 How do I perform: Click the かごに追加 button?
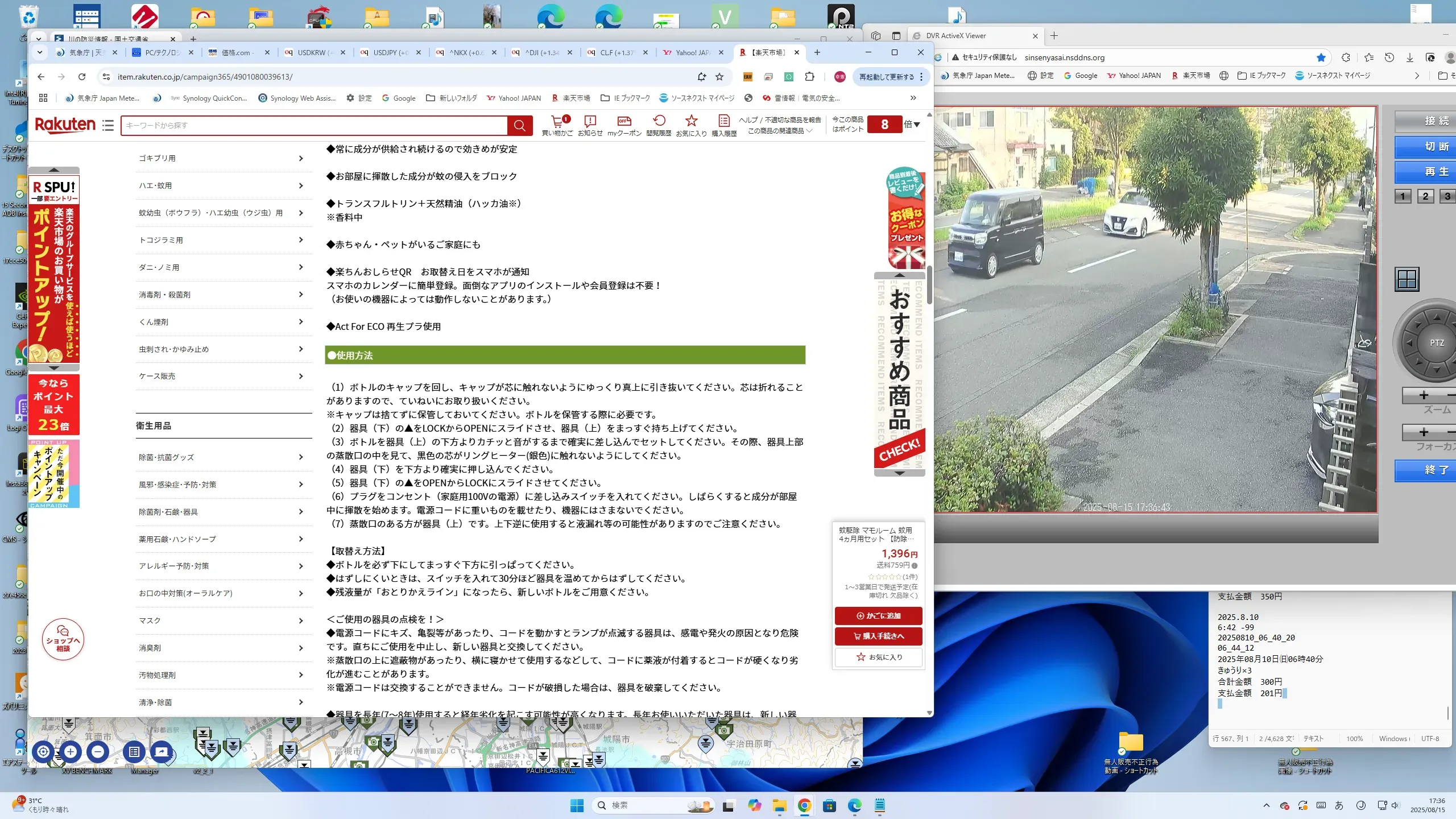879,616
